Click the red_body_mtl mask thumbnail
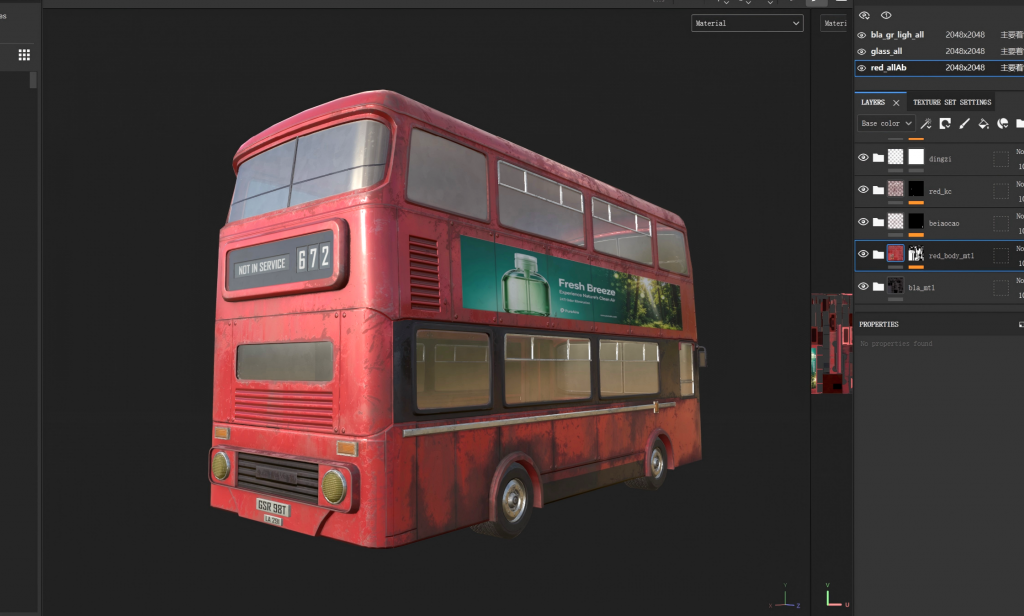 (x=916, y=253)
